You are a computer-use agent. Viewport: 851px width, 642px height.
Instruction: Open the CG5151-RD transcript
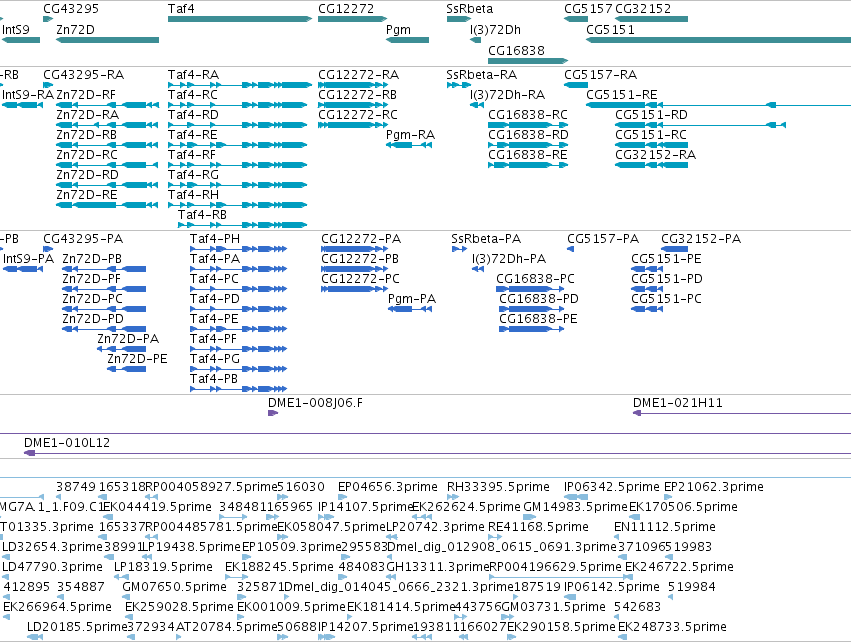pos(651,115)
